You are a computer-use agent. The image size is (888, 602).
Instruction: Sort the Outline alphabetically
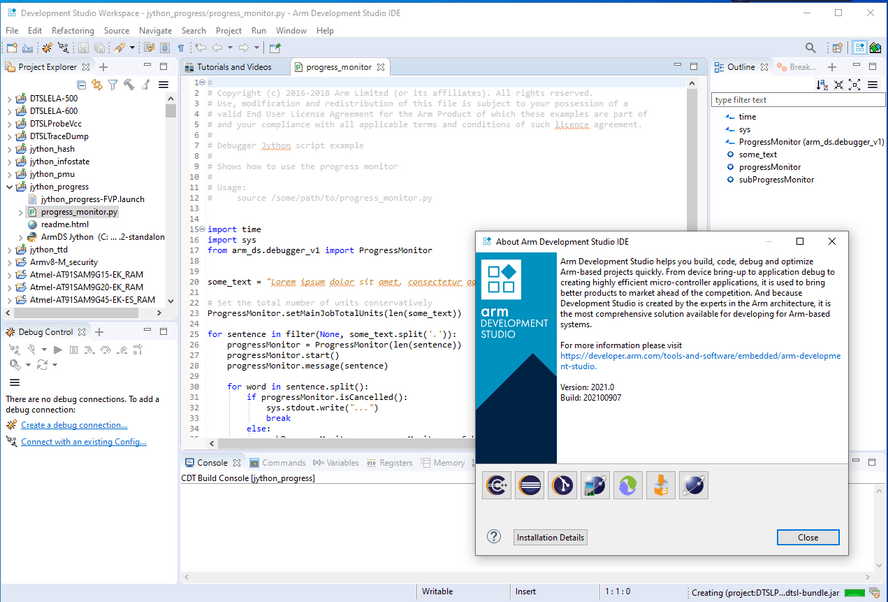[821, 84]
